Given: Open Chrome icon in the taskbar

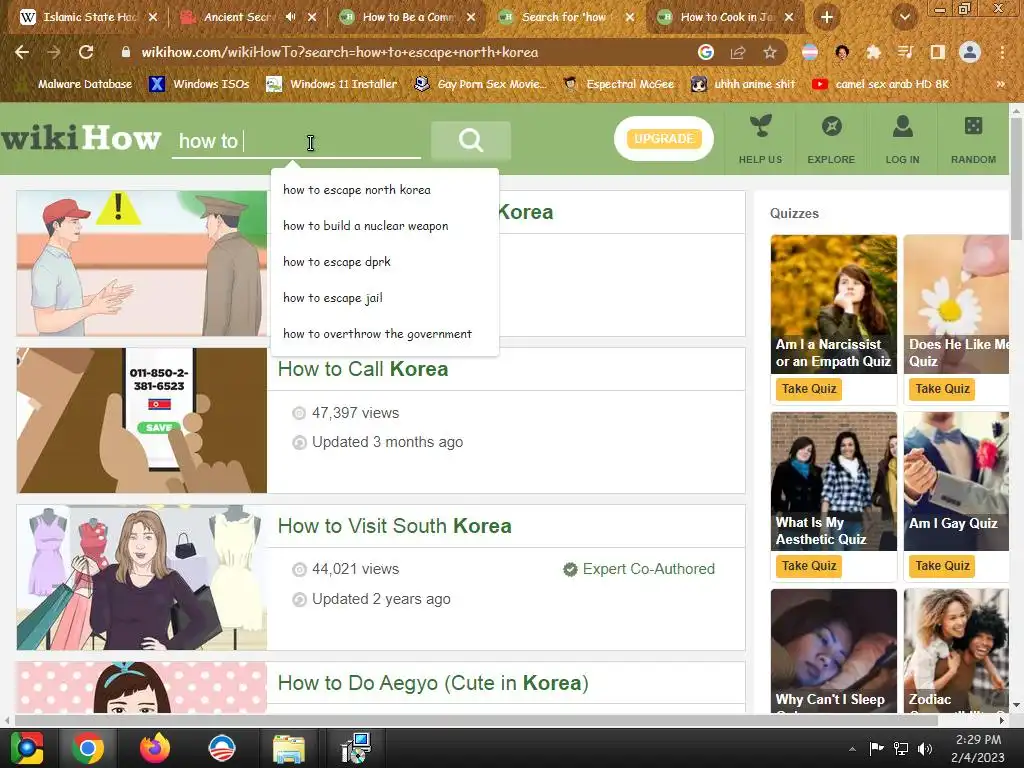Looking at the screenshot, I should [x=88, y=748].
